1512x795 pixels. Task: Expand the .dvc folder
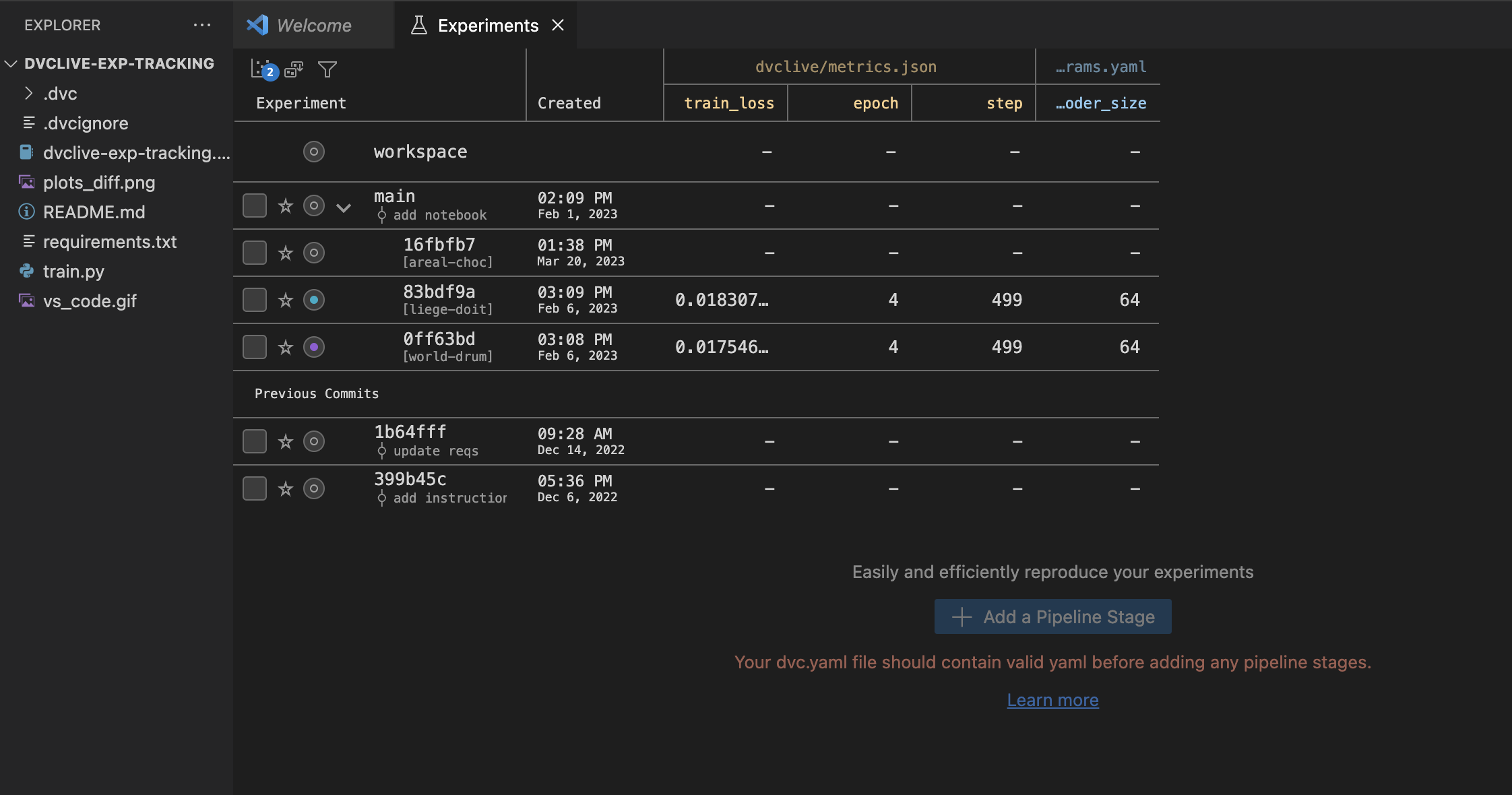point(29,93)
